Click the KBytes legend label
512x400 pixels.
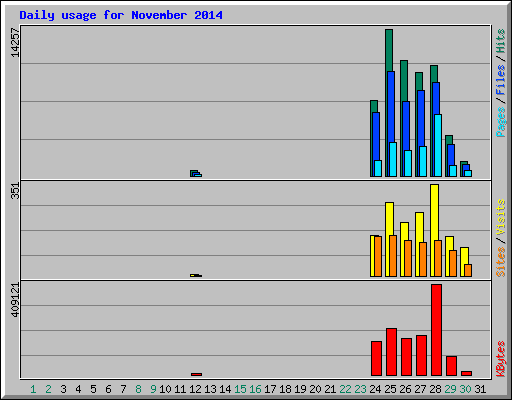point(501,359)
